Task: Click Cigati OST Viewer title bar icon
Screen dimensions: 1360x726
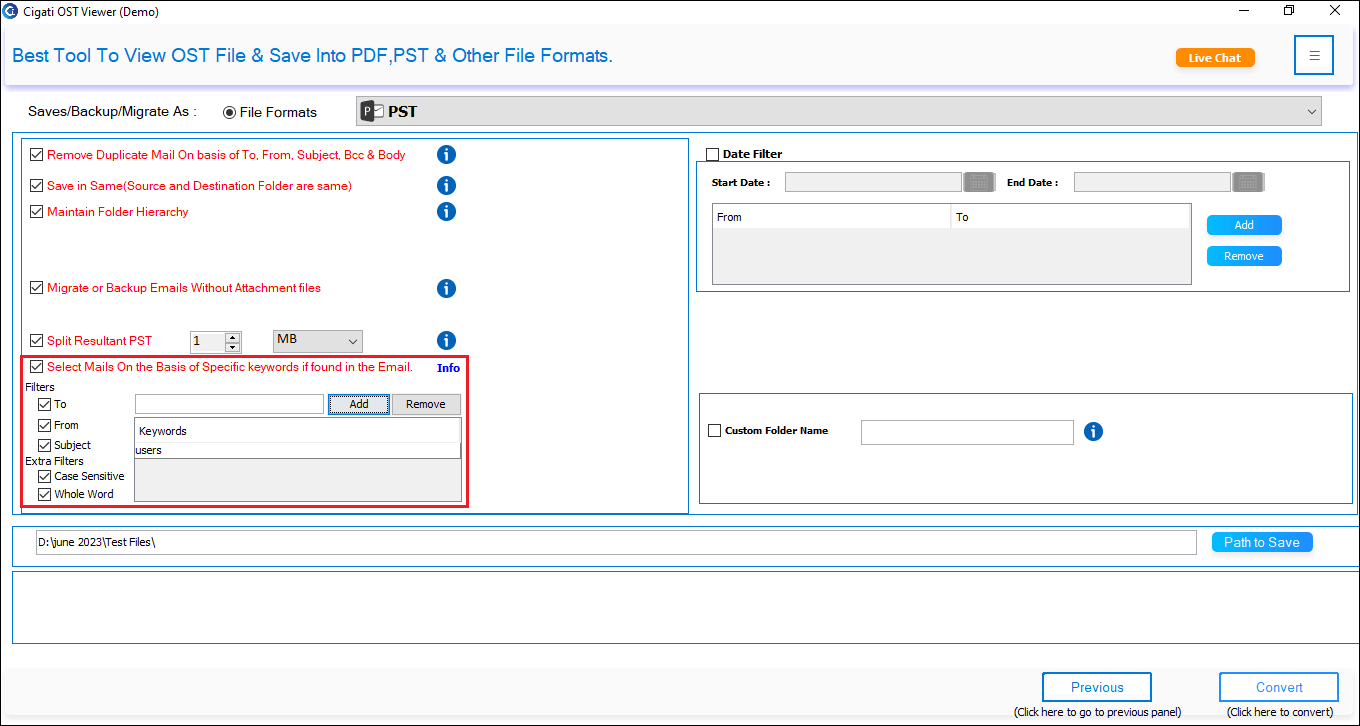Action: click(10, 12)
